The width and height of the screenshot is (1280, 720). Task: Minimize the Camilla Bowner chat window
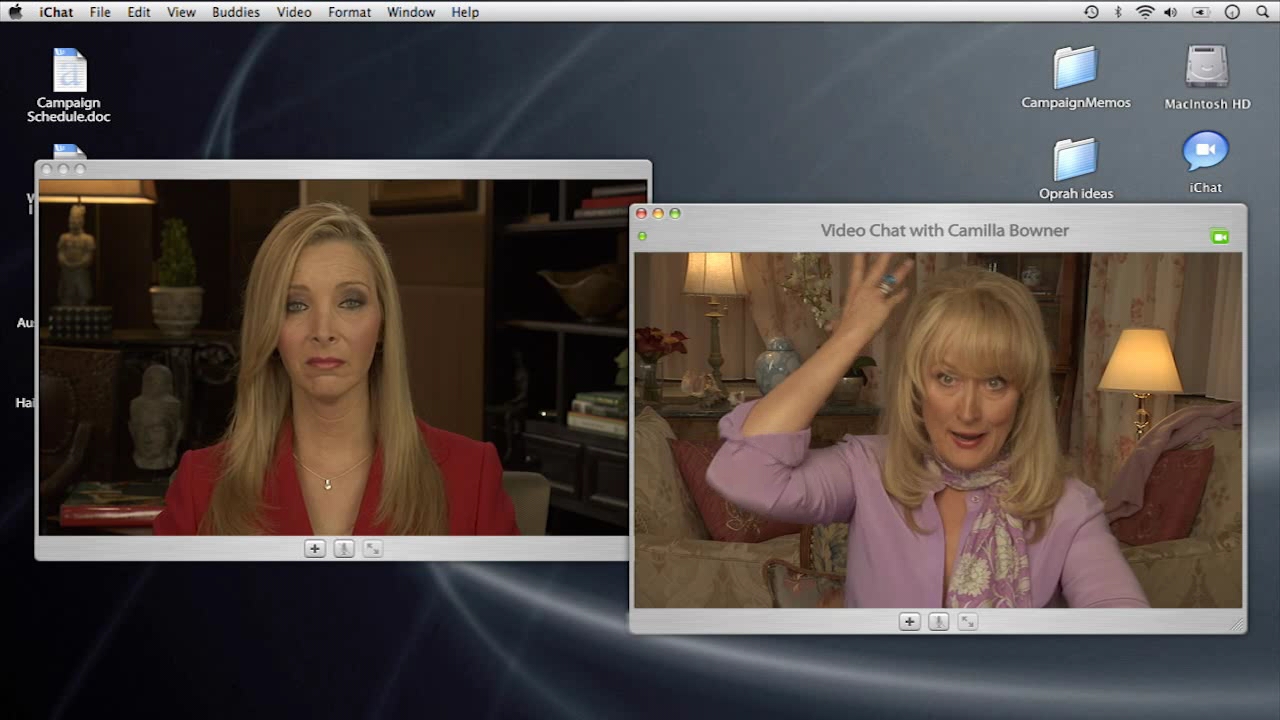pyautogui.click(x=658, y=214)
